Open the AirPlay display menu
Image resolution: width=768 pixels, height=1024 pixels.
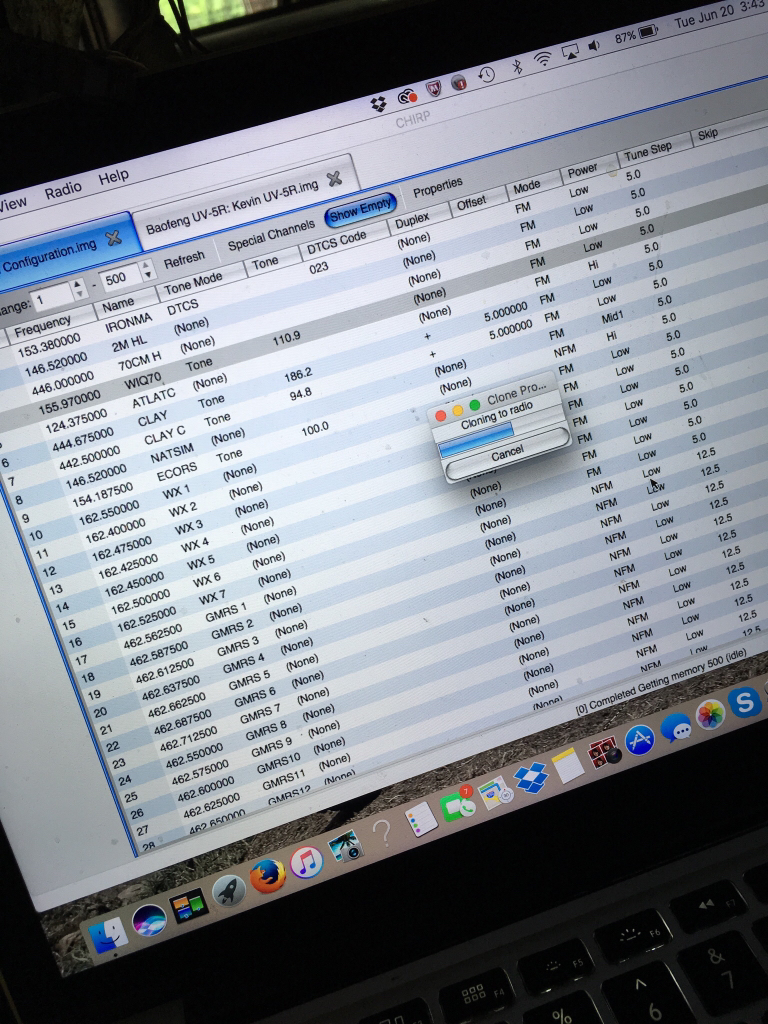click(x=569, y=54)
